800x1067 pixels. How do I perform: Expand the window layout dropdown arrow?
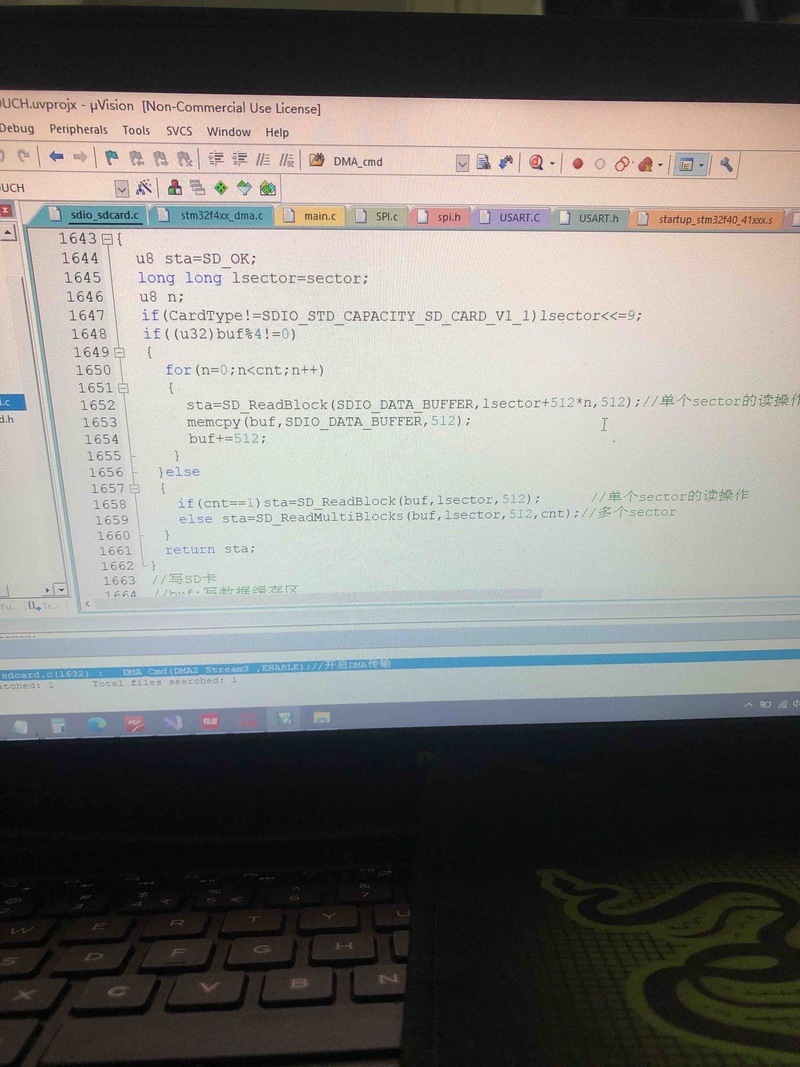(701, 165)
